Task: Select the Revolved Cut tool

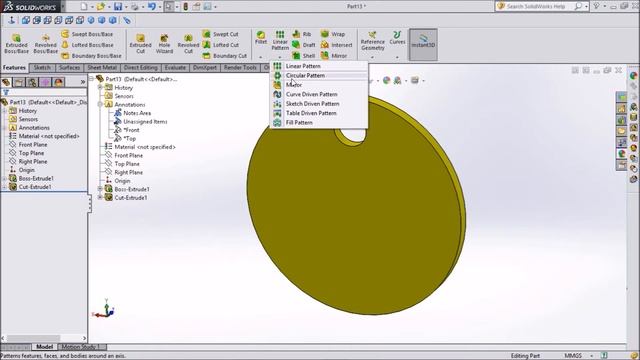Action: pyautogui.click(x=188, y=44)
